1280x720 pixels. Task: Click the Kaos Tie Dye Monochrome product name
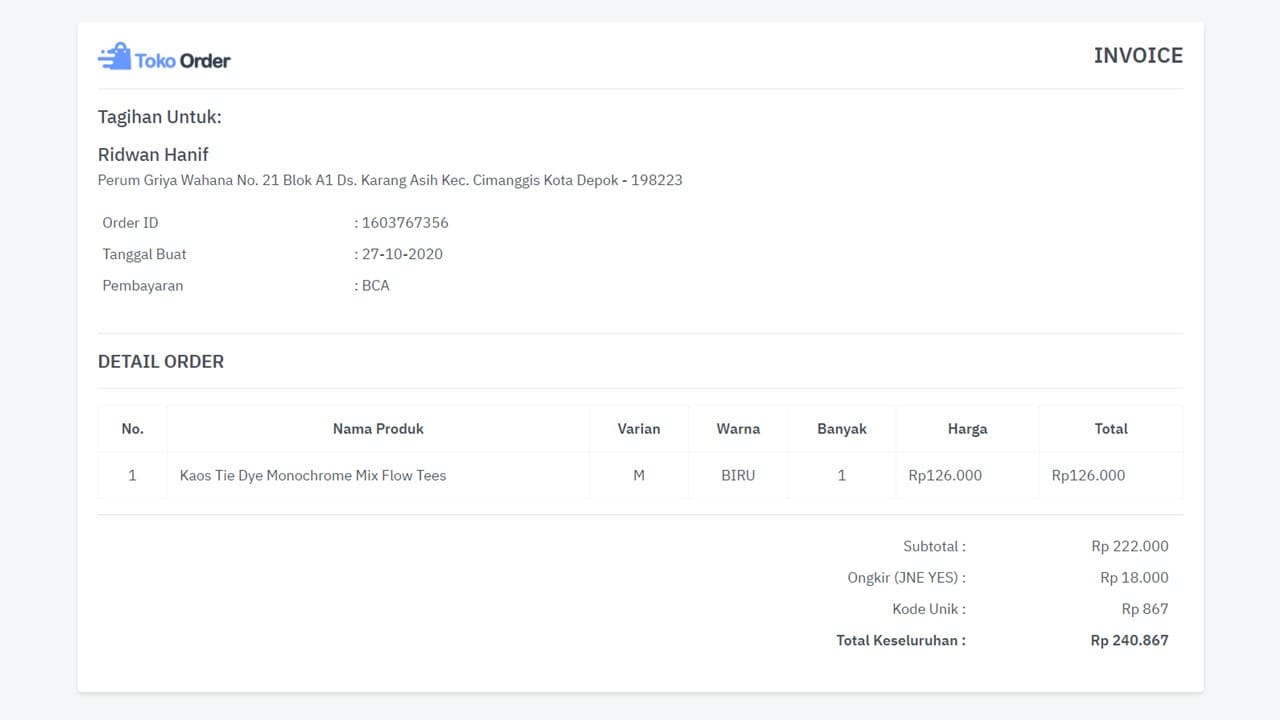(x=313, y=475)
